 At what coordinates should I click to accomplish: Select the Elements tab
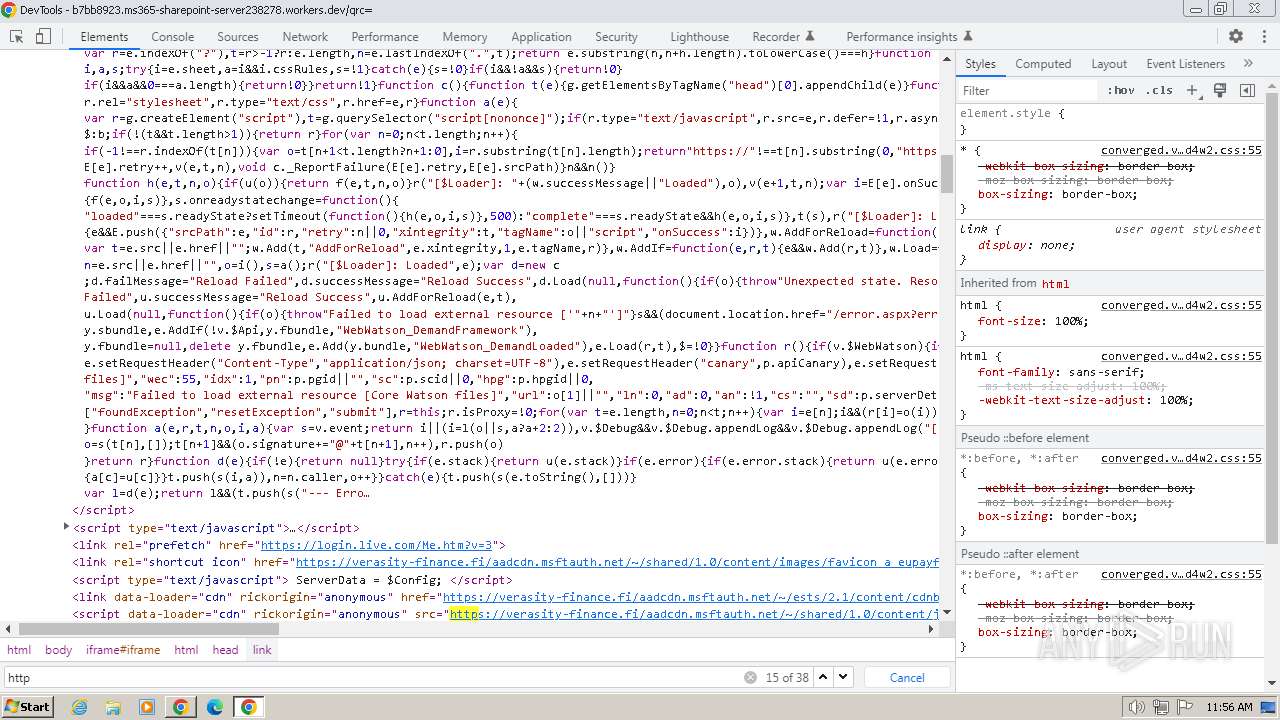pos(105,36)
